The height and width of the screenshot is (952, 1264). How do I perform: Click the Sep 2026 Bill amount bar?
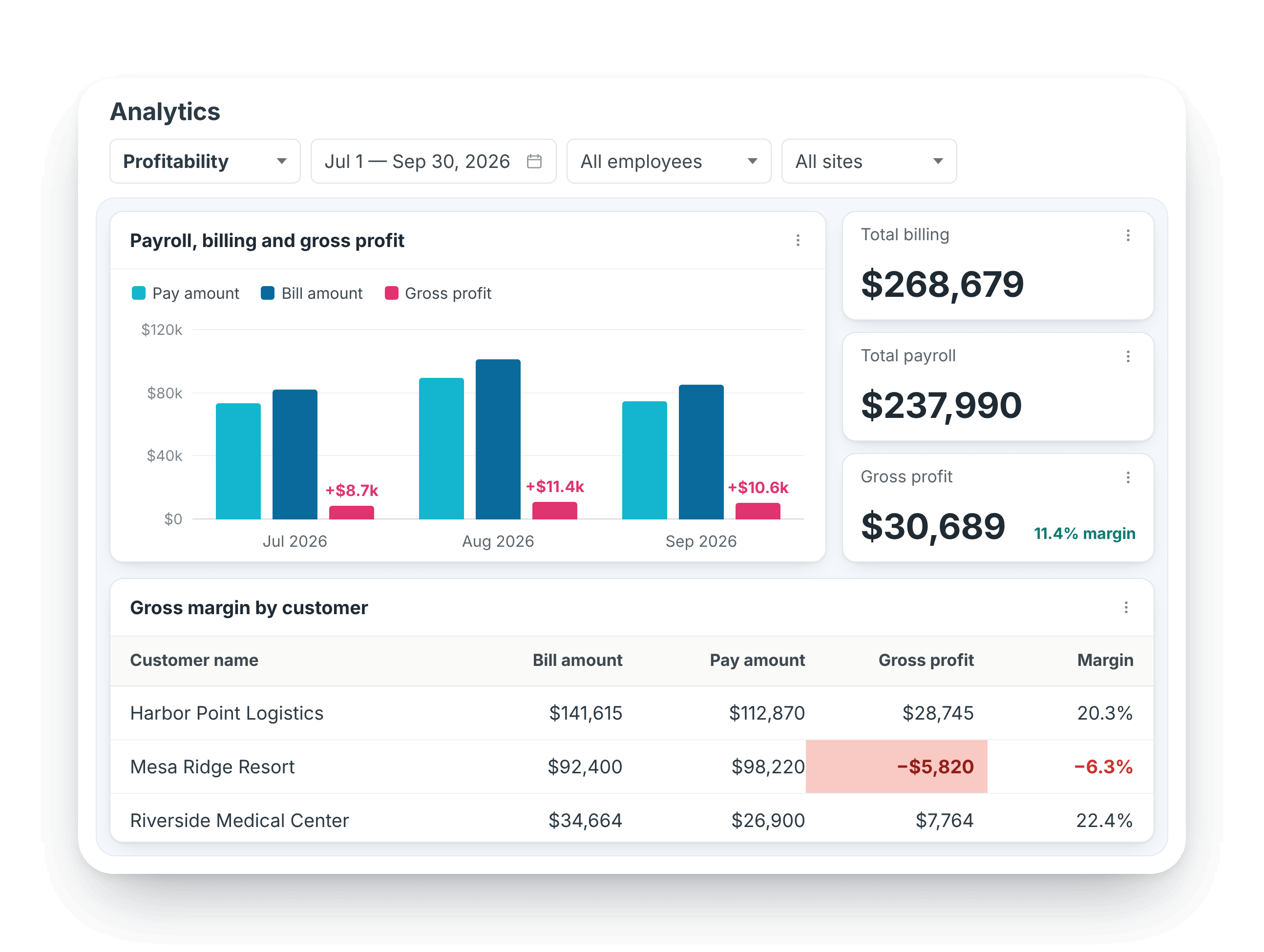click(701, 452)
